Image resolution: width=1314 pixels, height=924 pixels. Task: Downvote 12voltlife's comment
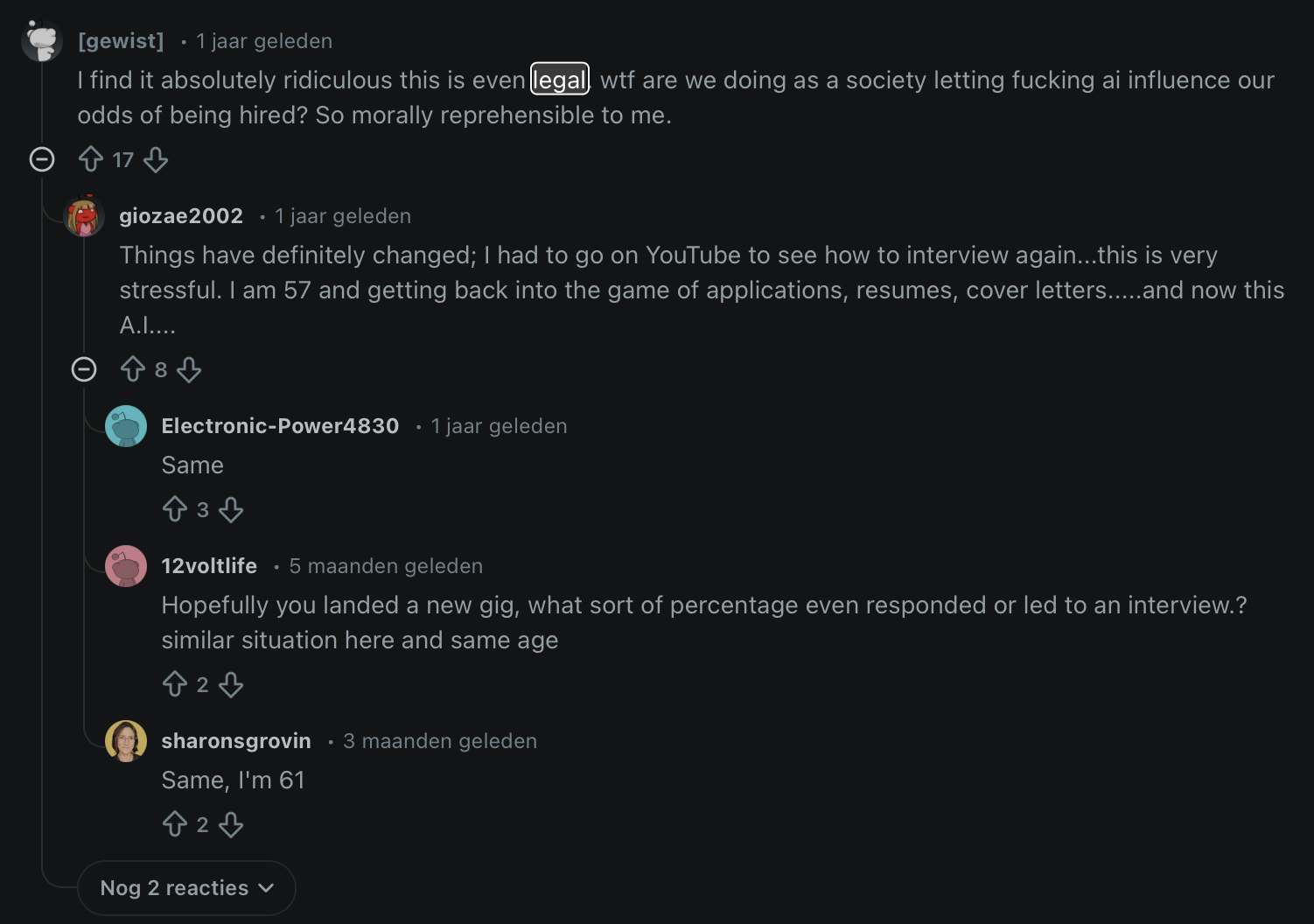point(231,684)
